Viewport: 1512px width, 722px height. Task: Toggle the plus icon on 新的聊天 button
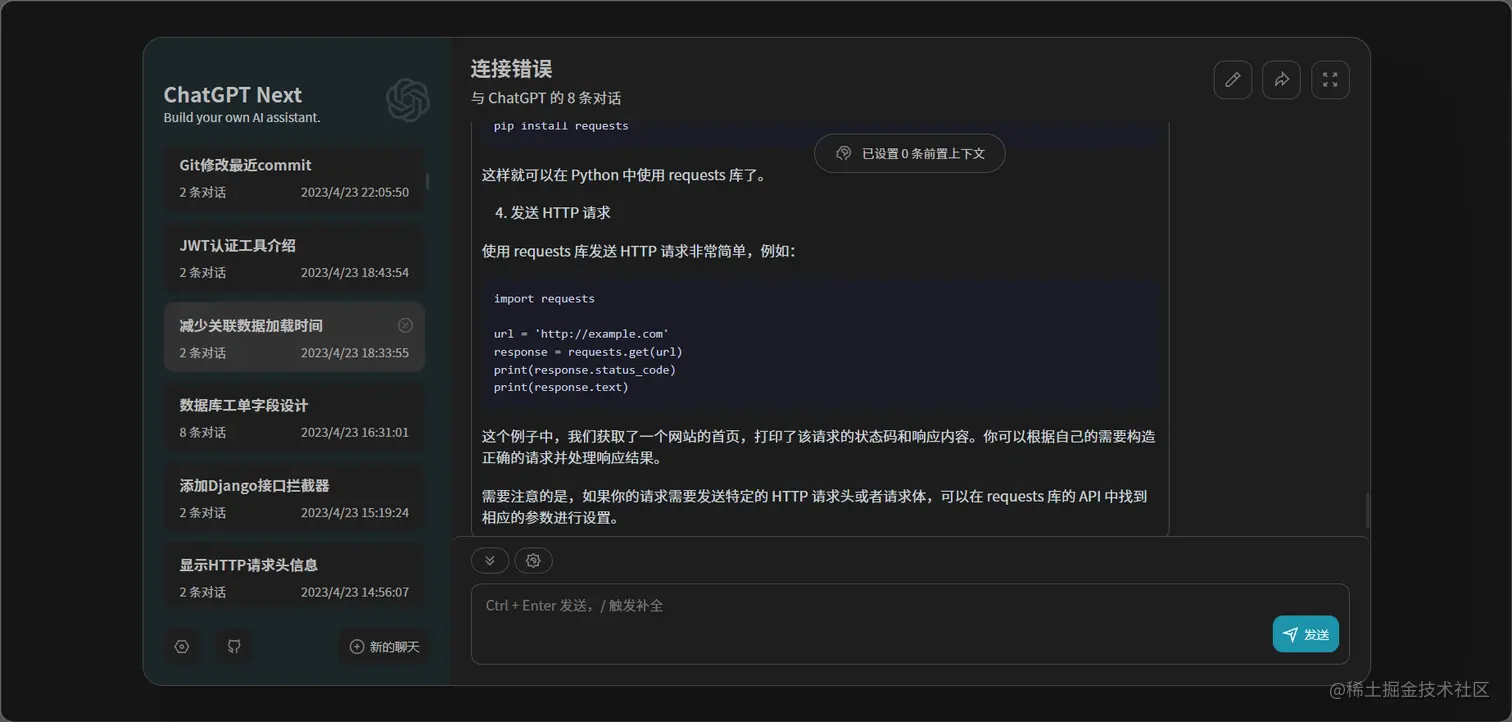click(x=356, y=646)
